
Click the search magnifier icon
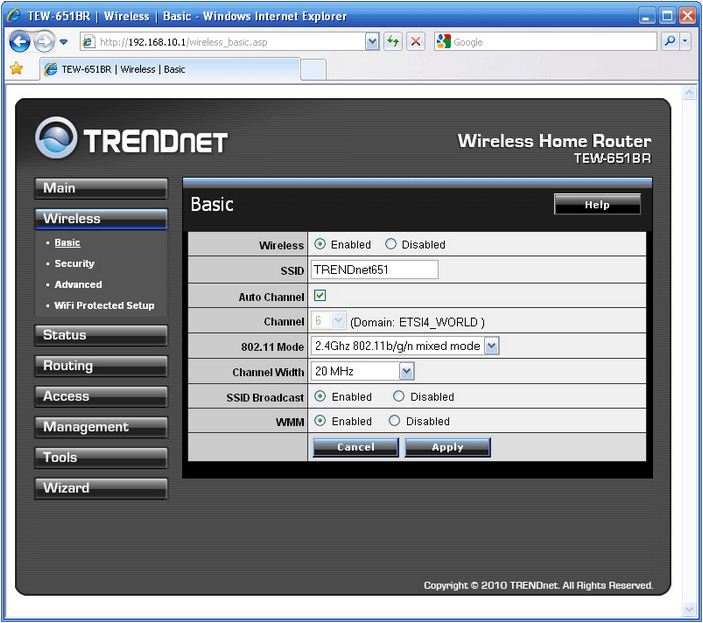(x=670, y=42)
